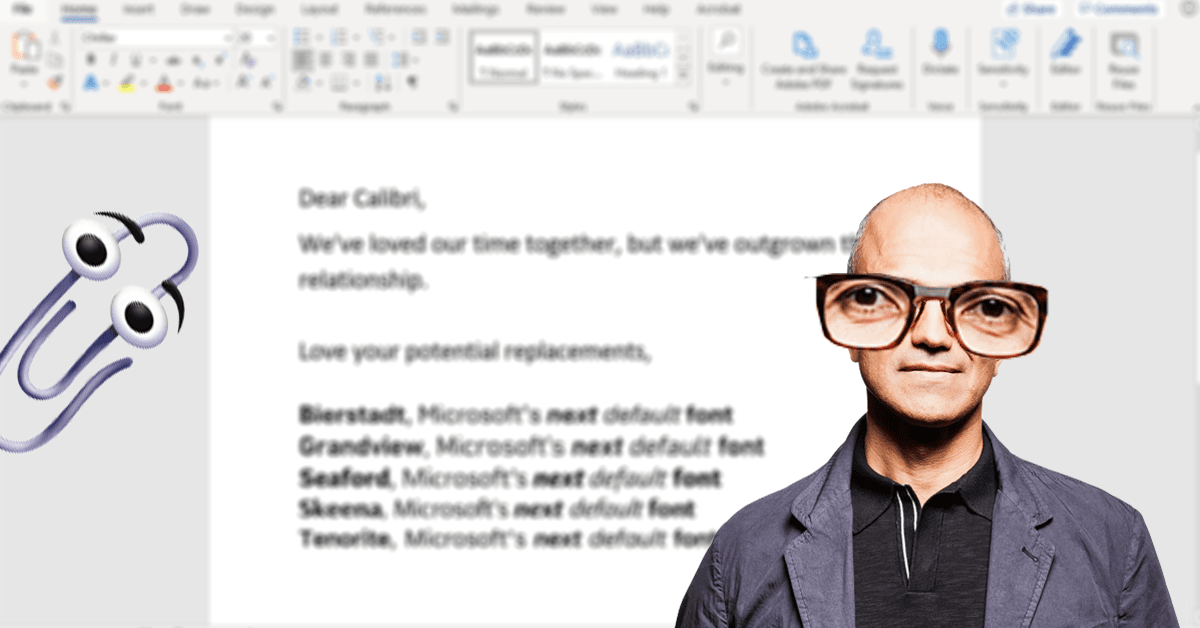
Task: Switch to the Insert ribbon tab
Action: pos(139,10)
